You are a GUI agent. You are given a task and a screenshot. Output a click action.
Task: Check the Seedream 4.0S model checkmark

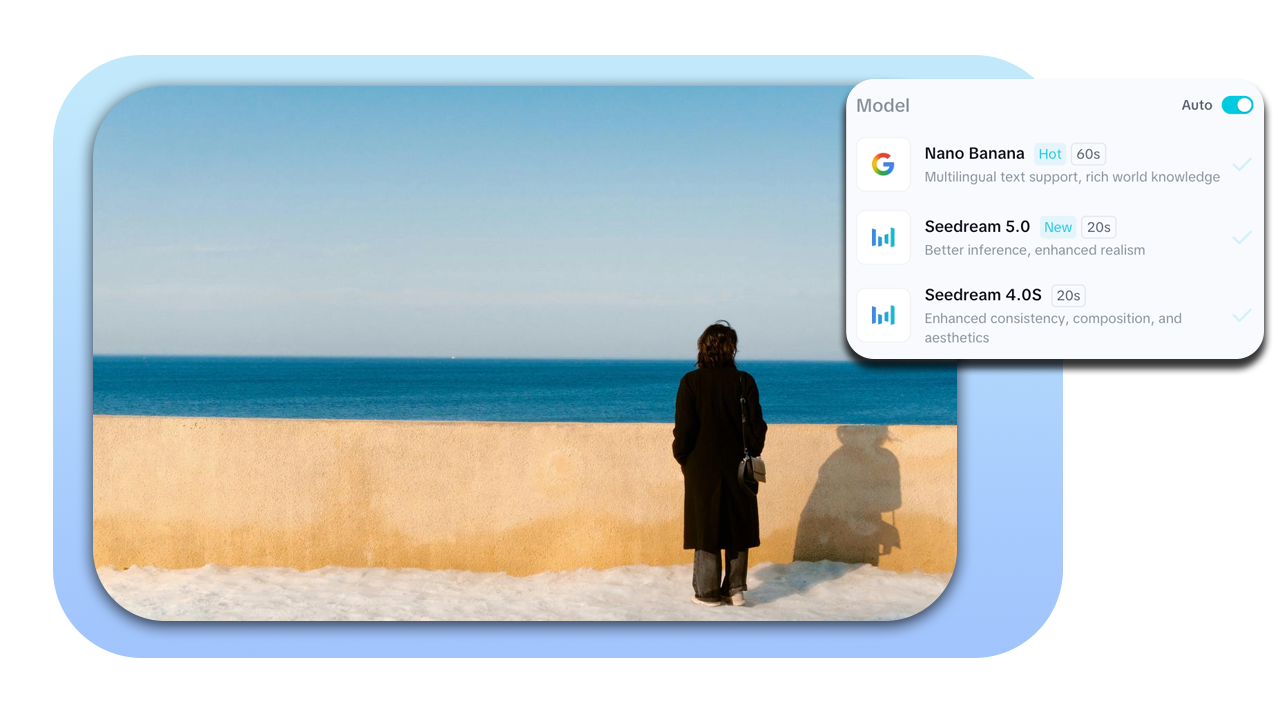(1242, 315)
